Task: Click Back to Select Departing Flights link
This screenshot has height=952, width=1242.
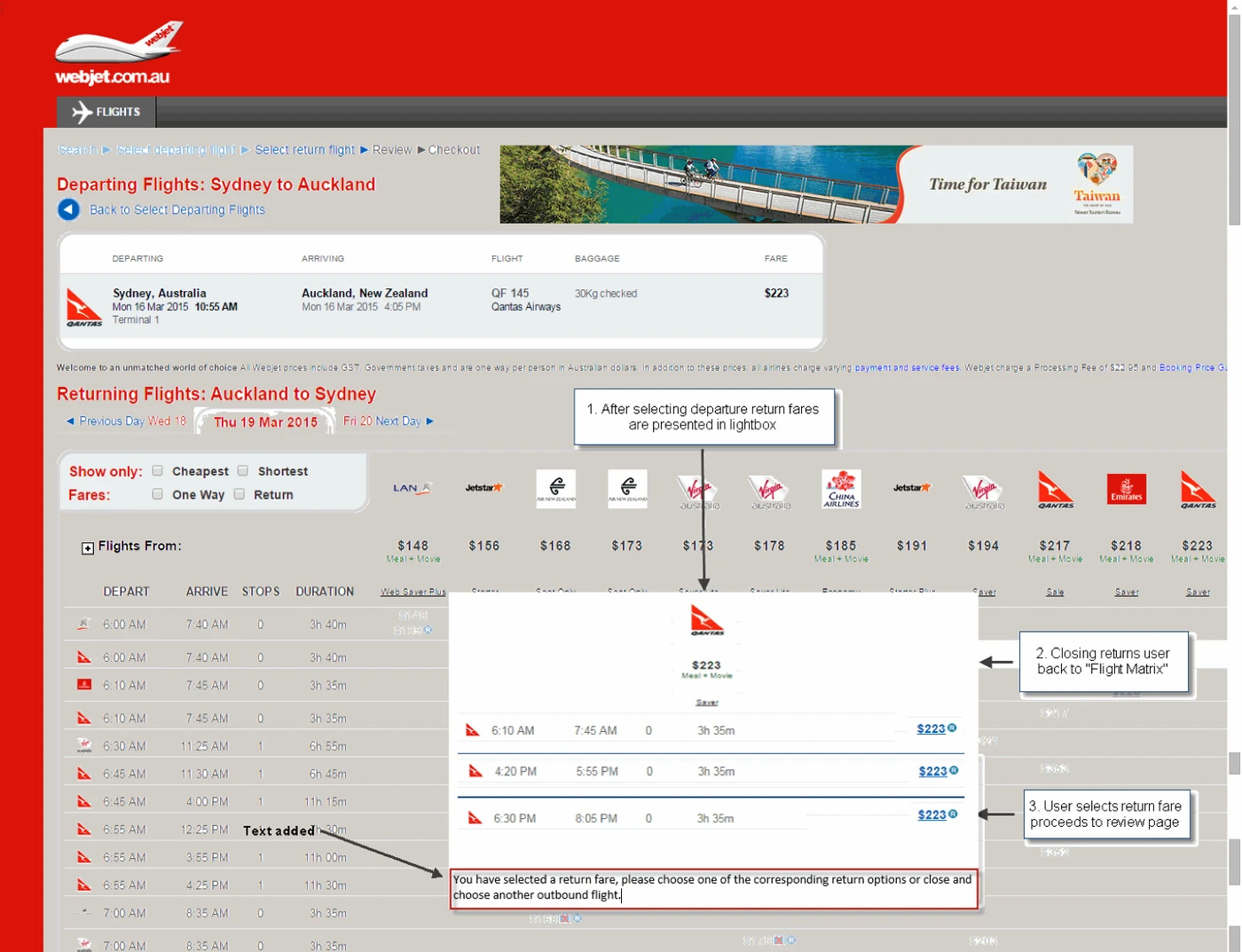Action: 177,209
